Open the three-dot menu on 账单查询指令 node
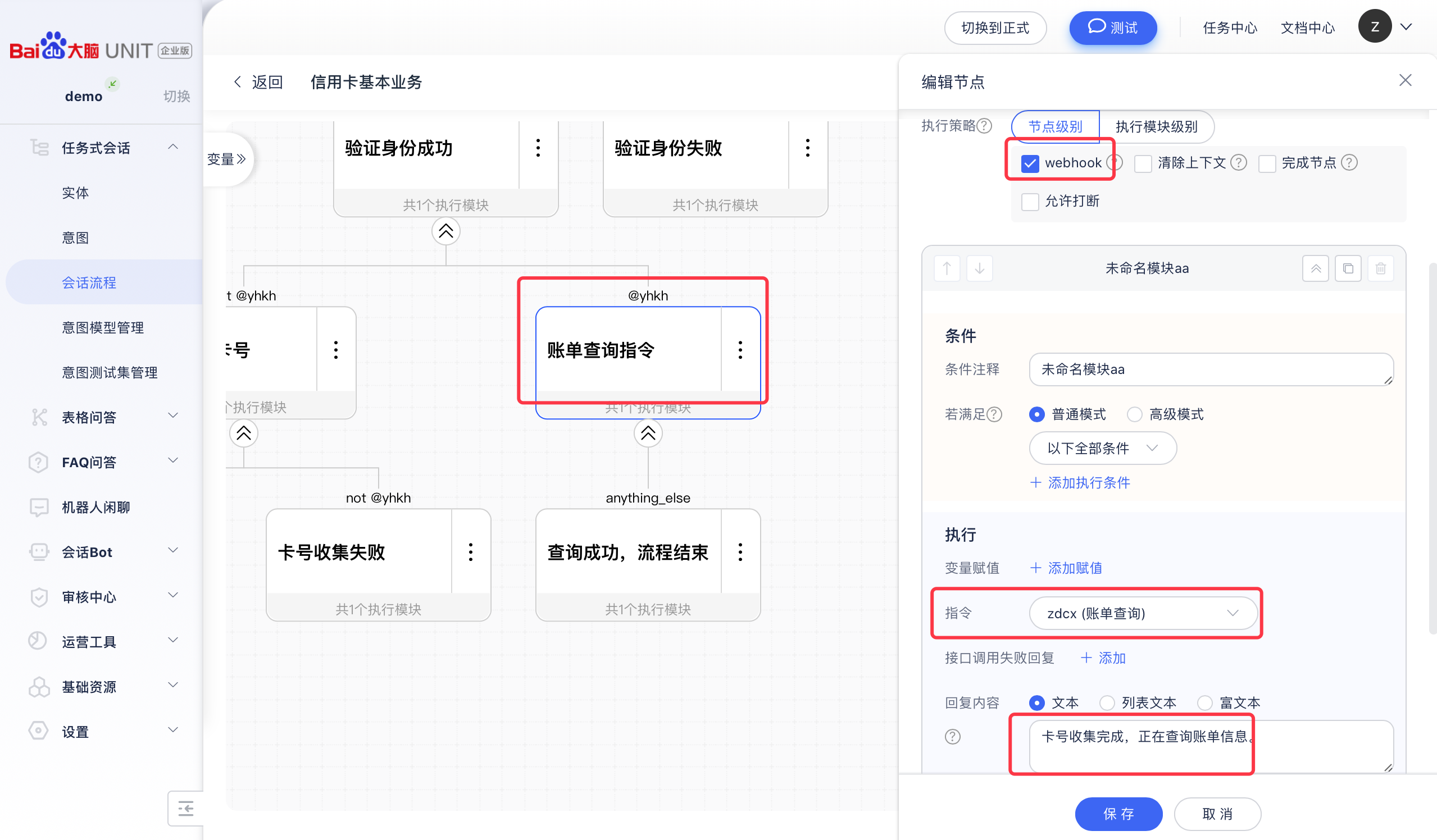The height and width of the screenshot is (840, 1437). [x=740, y=350]
